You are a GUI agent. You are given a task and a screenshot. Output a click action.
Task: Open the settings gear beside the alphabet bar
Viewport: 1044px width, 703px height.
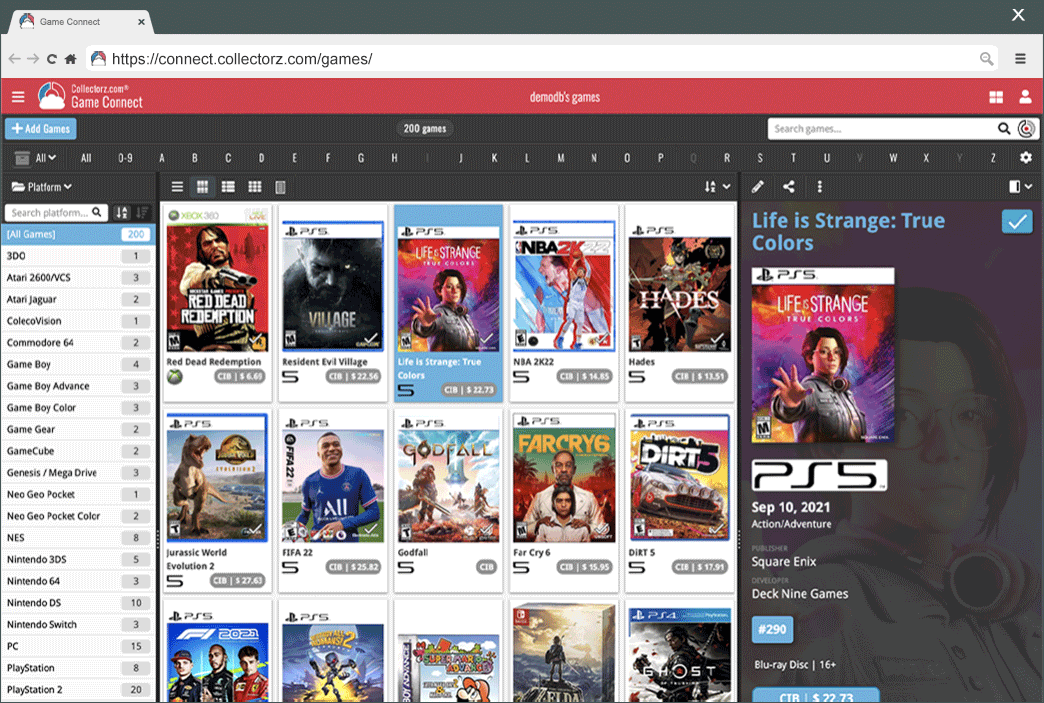point(1026,157)
